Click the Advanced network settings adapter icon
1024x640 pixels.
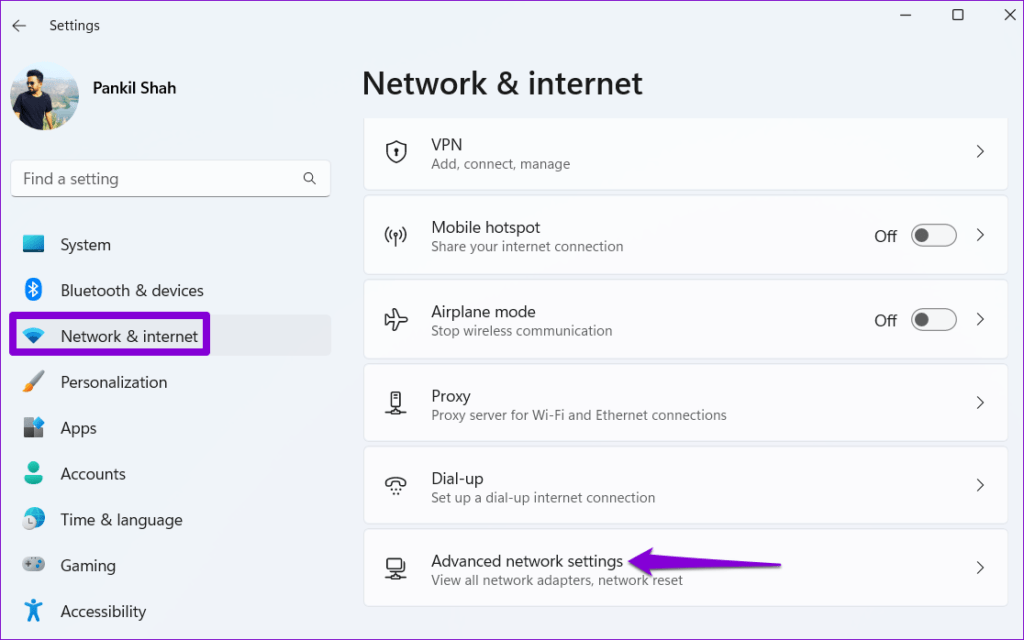point(397,568)
